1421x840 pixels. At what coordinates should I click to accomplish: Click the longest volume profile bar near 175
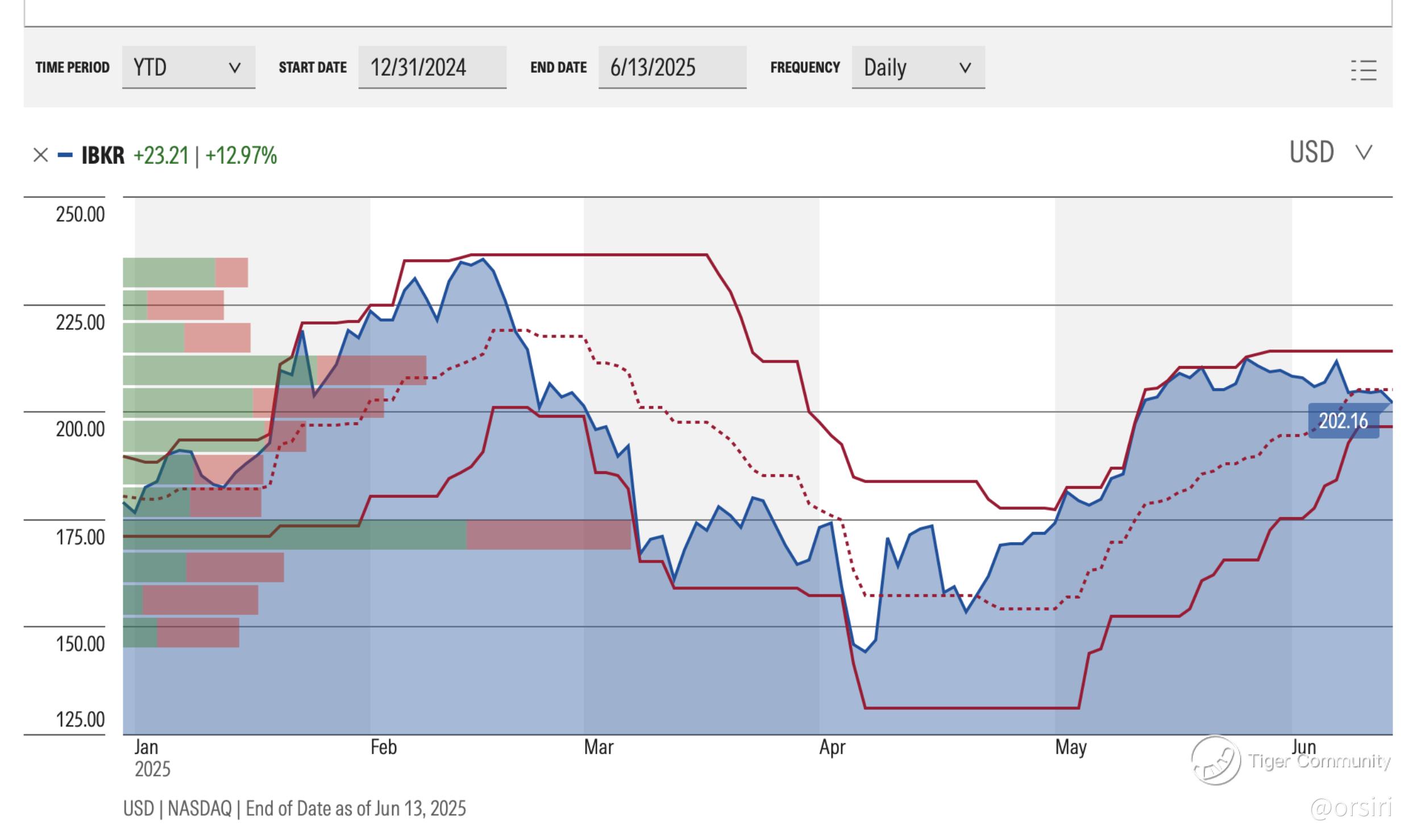[376, 535]
